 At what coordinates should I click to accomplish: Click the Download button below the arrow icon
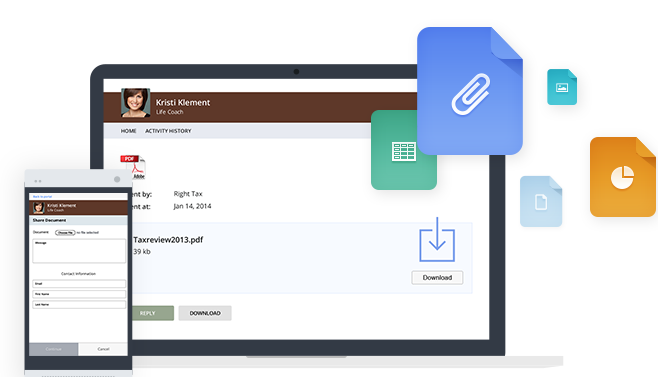pyautogui.click(x=437, y=278)
